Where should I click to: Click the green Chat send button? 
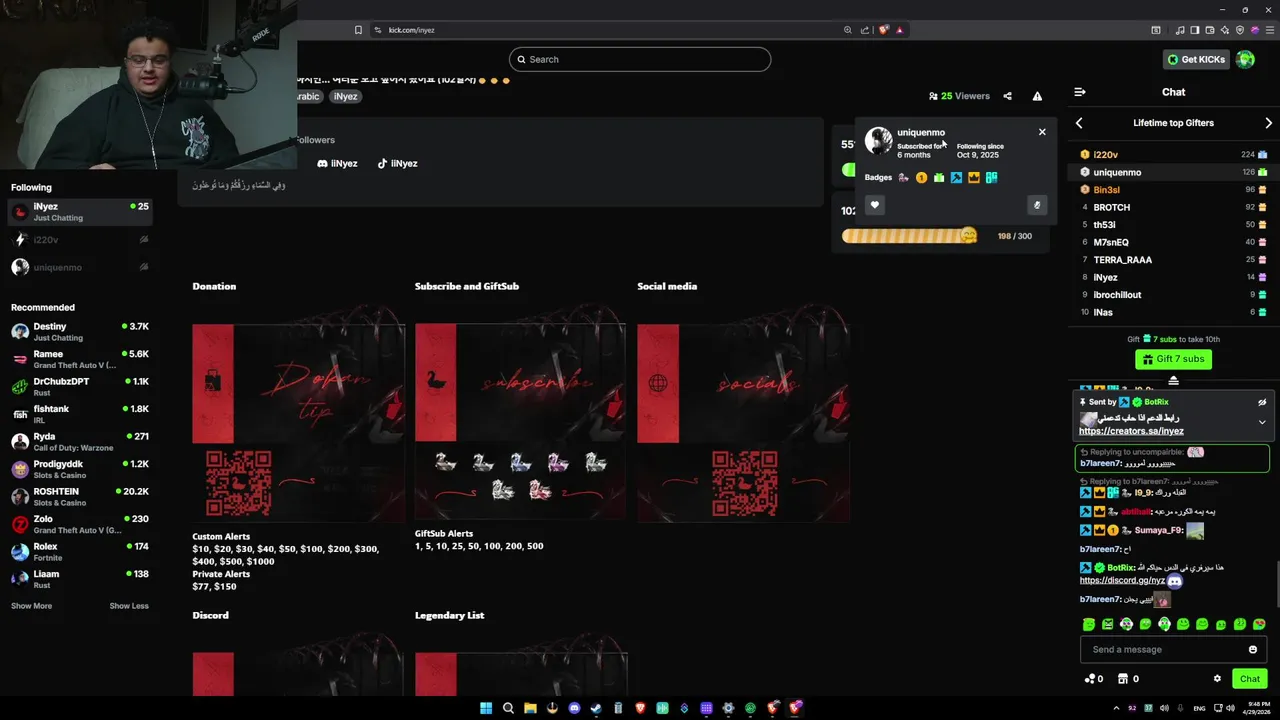click(1250, 679)
